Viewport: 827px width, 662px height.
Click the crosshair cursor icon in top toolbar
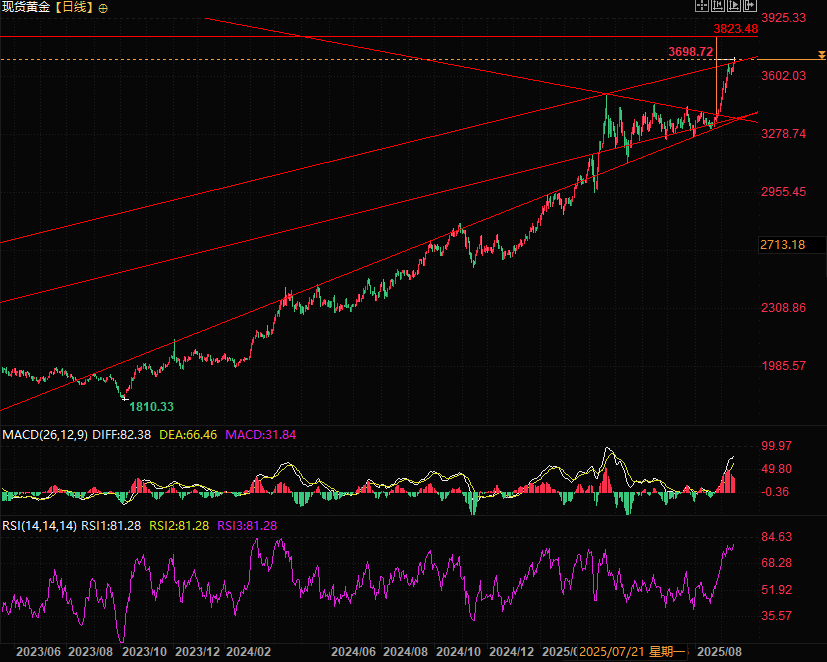(701, 6)
